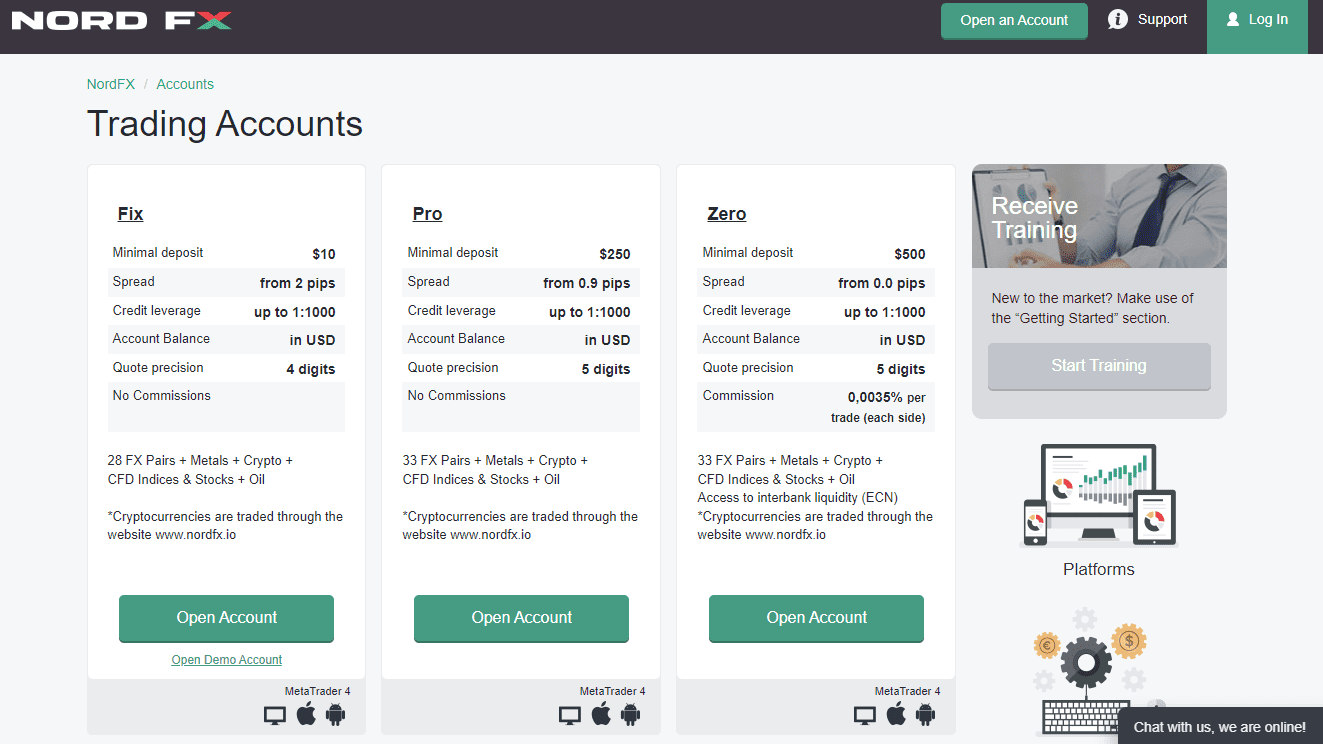Click the Platforms devices illustration
The width and height of the screenshot is (1323, 744).
click(1098, 495)
